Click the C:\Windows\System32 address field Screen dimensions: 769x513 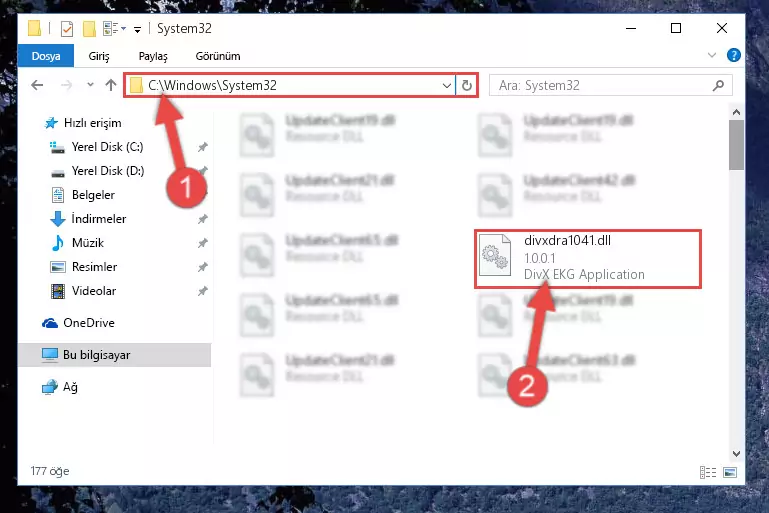click(289, 85)
